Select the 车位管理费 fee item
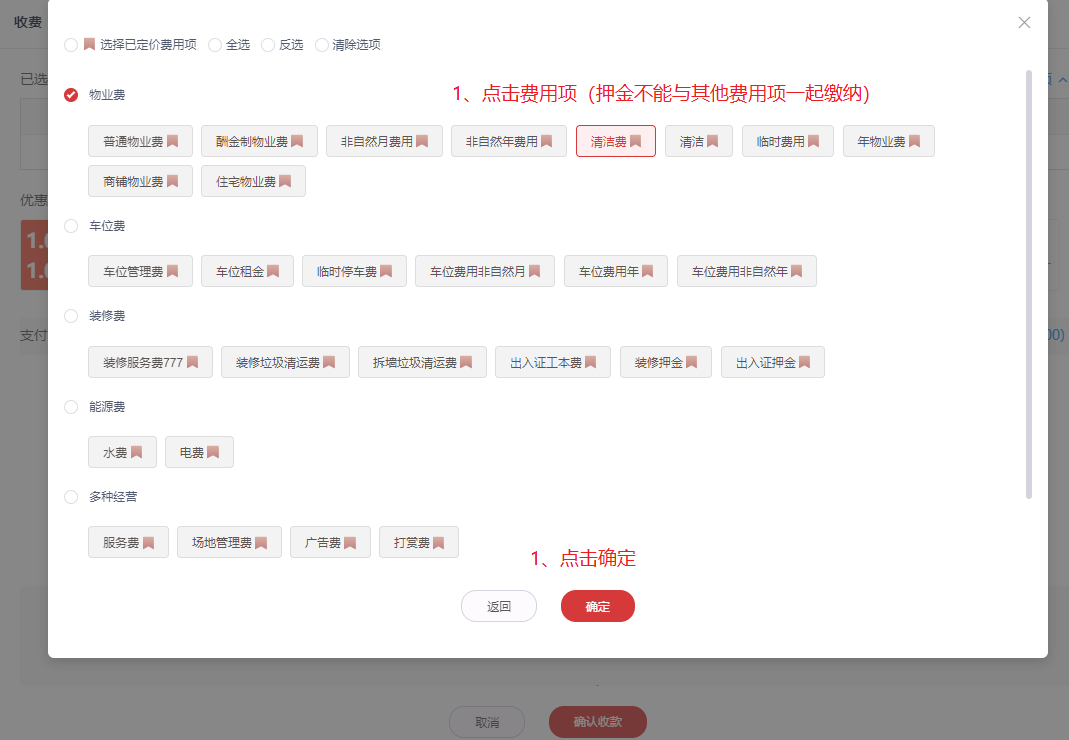This screenshot has width=1069, height=740. pyautogui.click(x=140, y=271)
